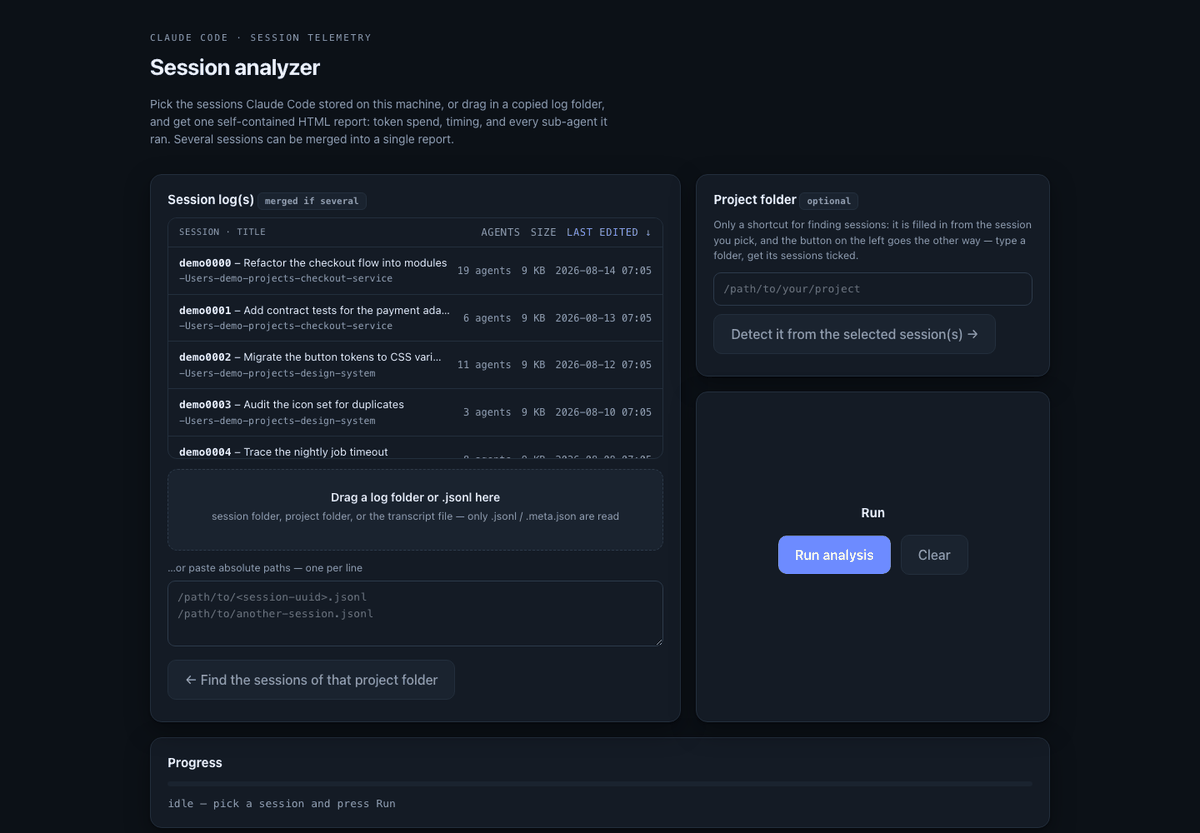Select session demo0004 Trace the nightly job timeout

pyautogui.click(x=415, y=448)
